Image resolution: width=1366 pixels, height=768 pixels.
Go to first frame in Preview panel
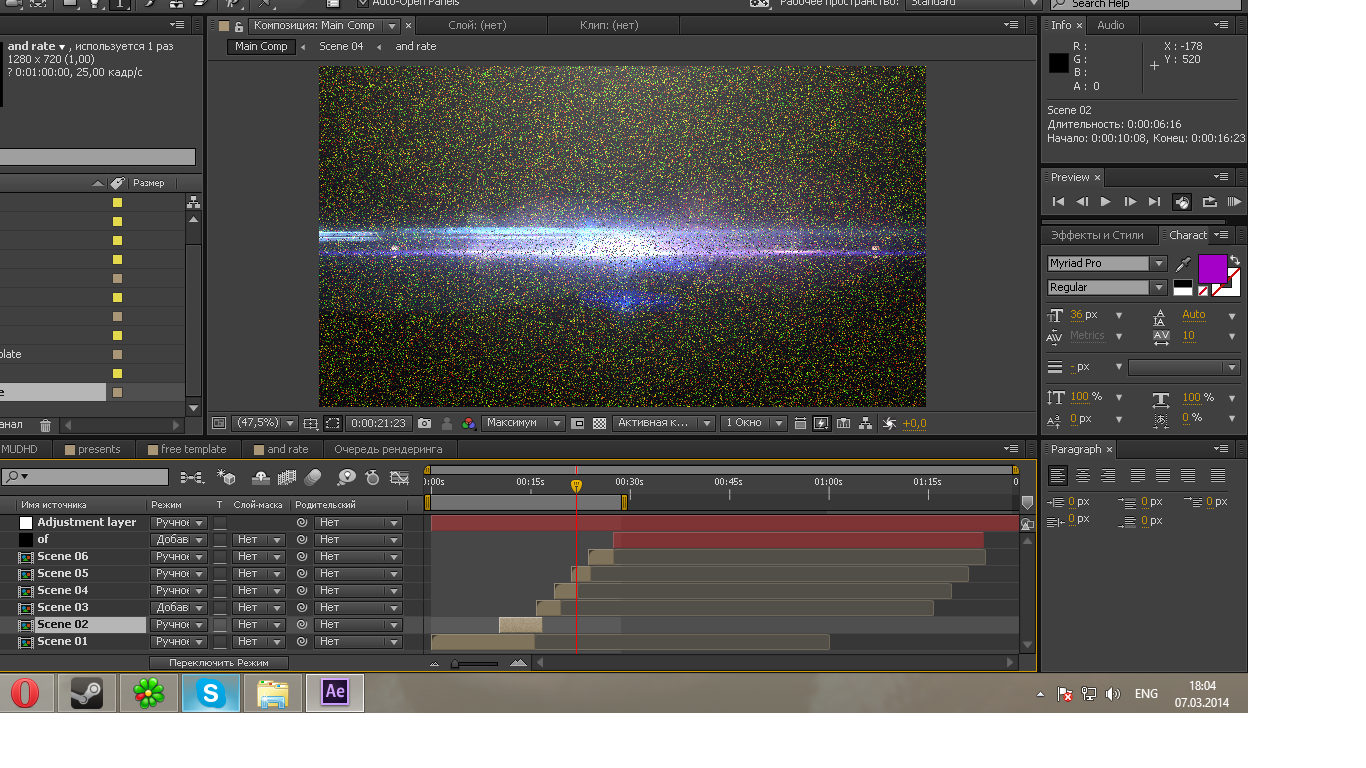[x=1058, y=202]
